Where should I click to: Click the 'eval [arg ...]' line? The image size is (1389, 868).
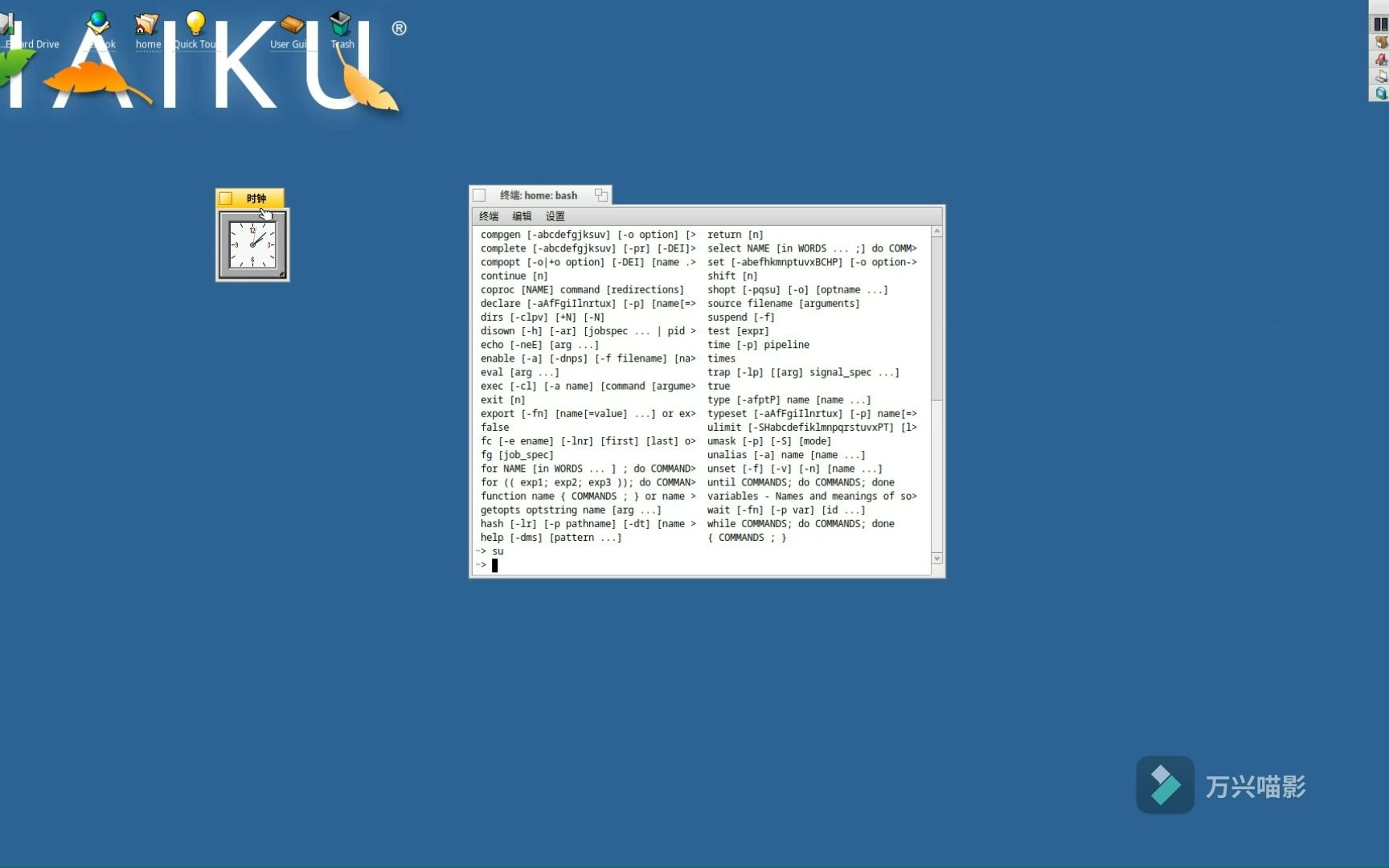(x=519, y=373)
